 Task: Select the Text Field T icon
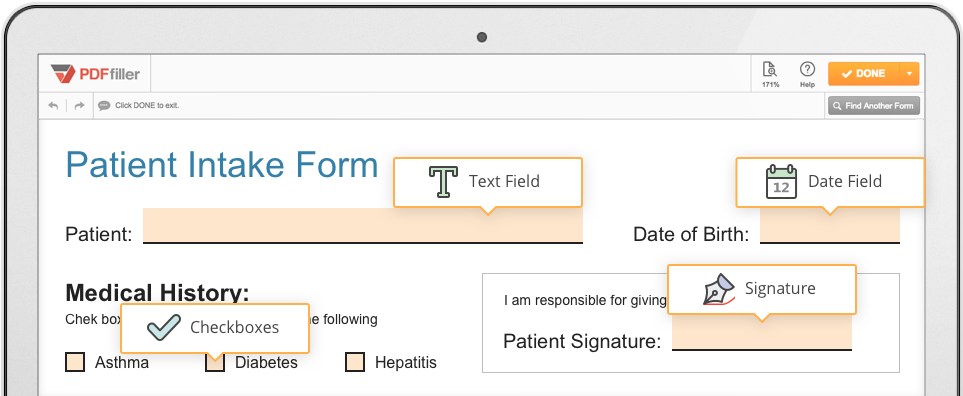[x=443, y=182]
